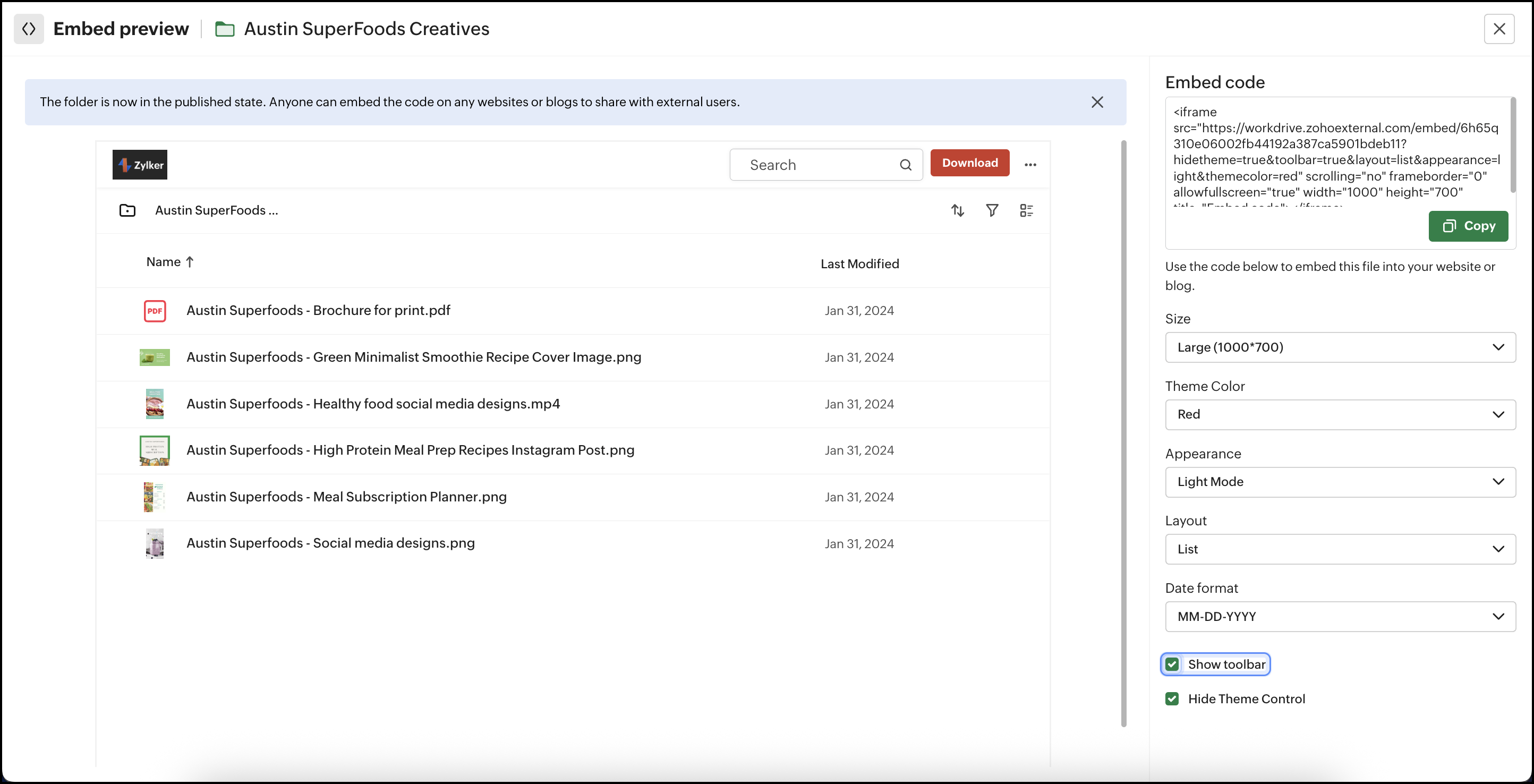Open the Date format dropdown MM-DD-YYYY
This screenshot has width=1534, height=784.
tap(1340, 616)
